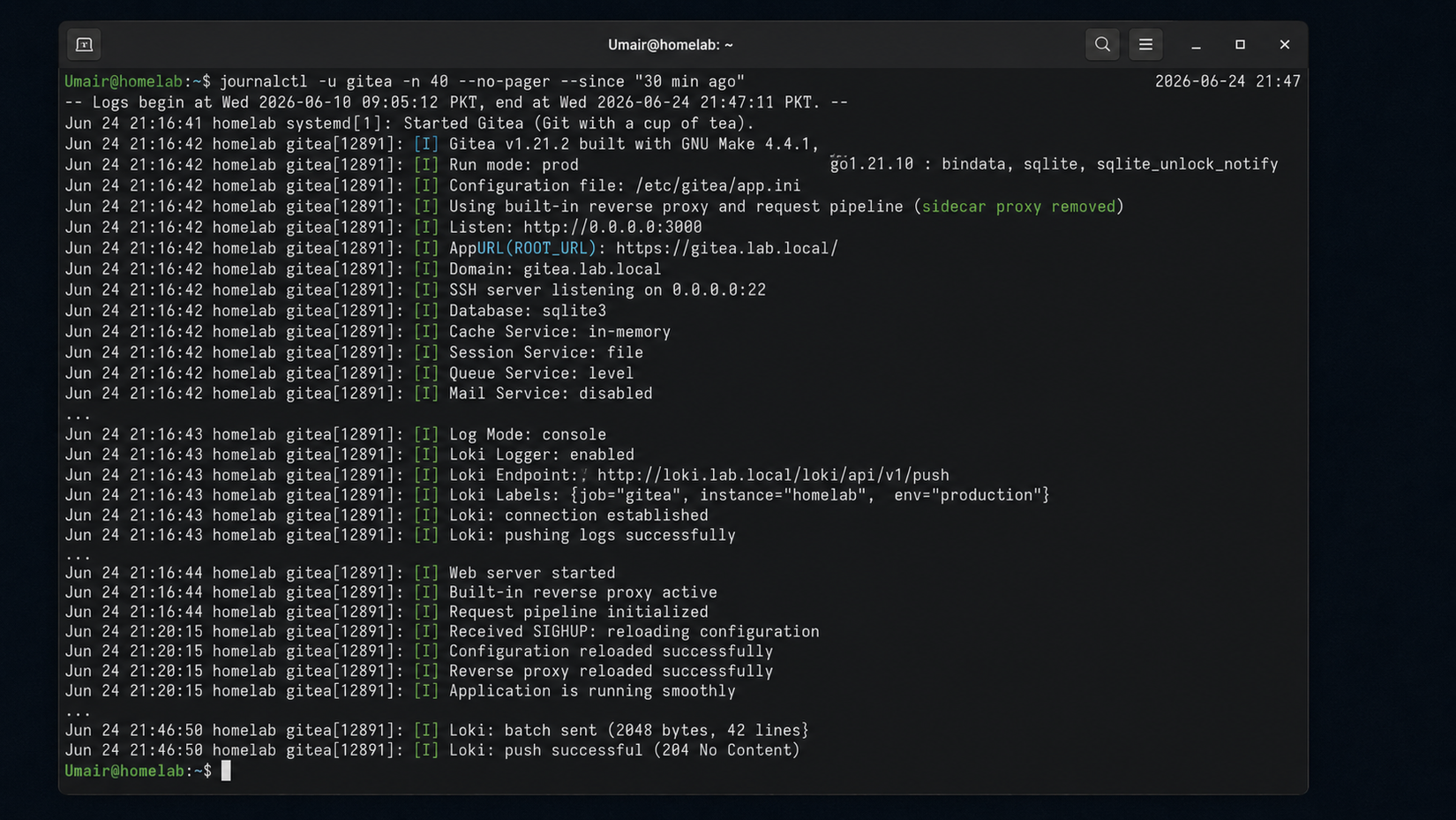Click the window title 'Umair@homelab: ~'
Image resolution: width=1456 pixels, height=820 pixels.
(x=670, y=45)
